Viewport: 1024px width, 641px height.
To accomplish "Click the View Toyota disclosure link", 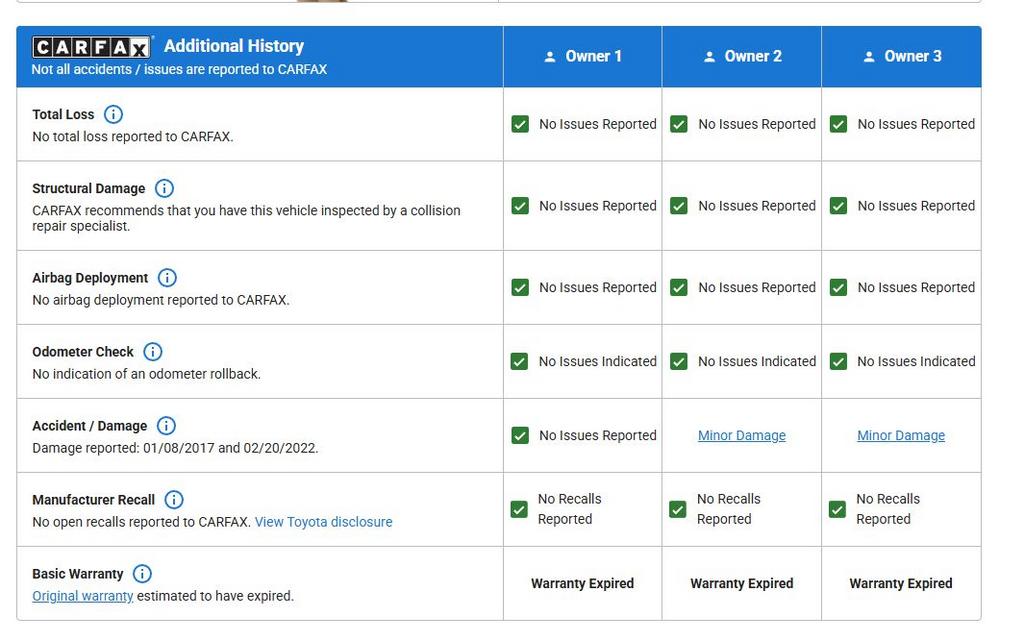I will (323, 522).
